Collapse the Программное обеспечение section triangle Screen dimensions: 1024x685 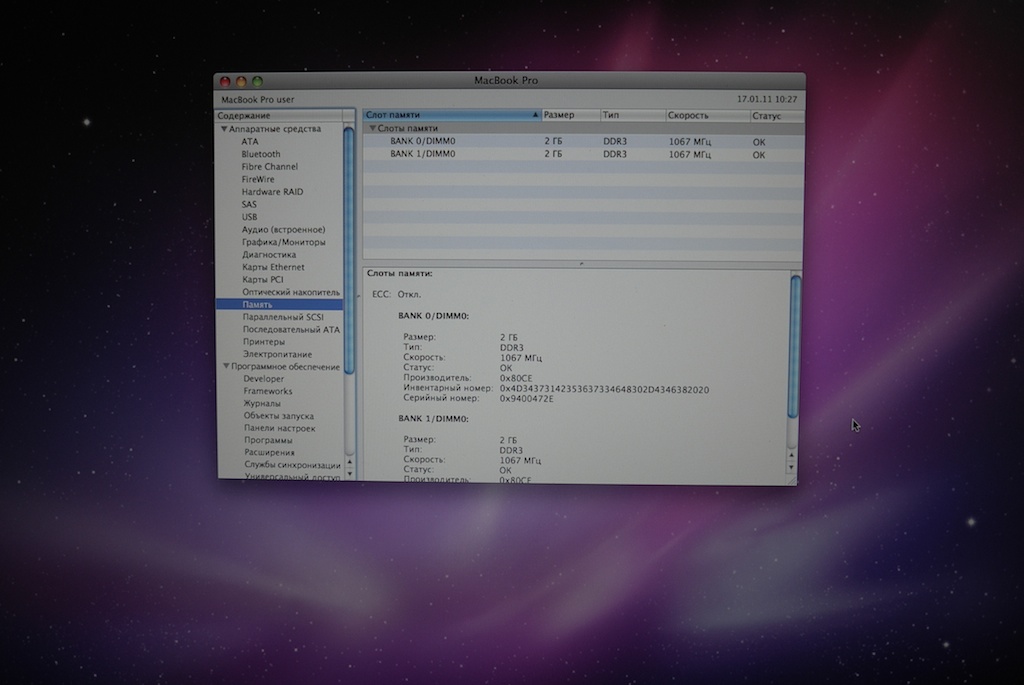(226, 367)
